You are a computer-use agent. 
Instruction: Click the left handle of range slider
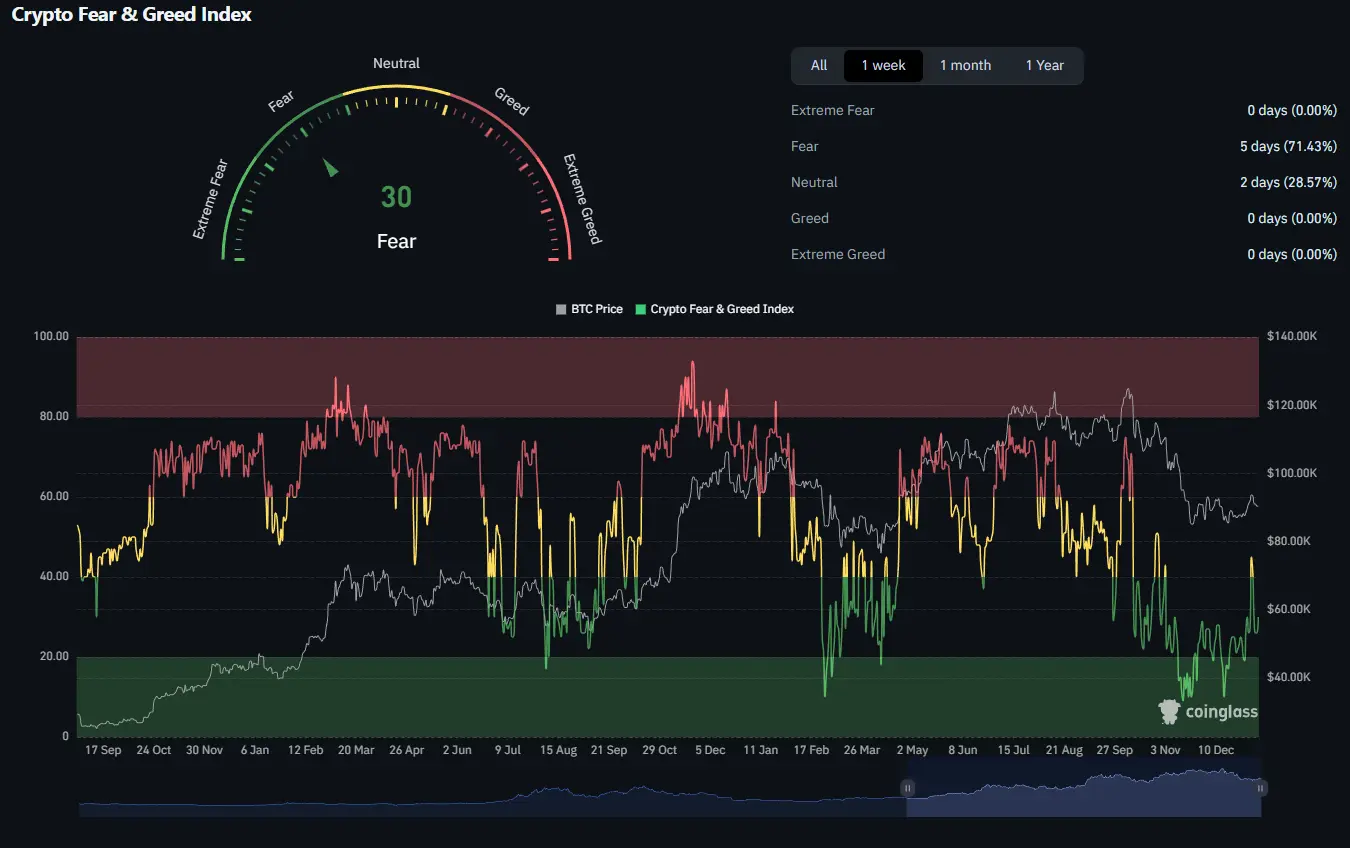pyautogui.click(x=908, y=788)
